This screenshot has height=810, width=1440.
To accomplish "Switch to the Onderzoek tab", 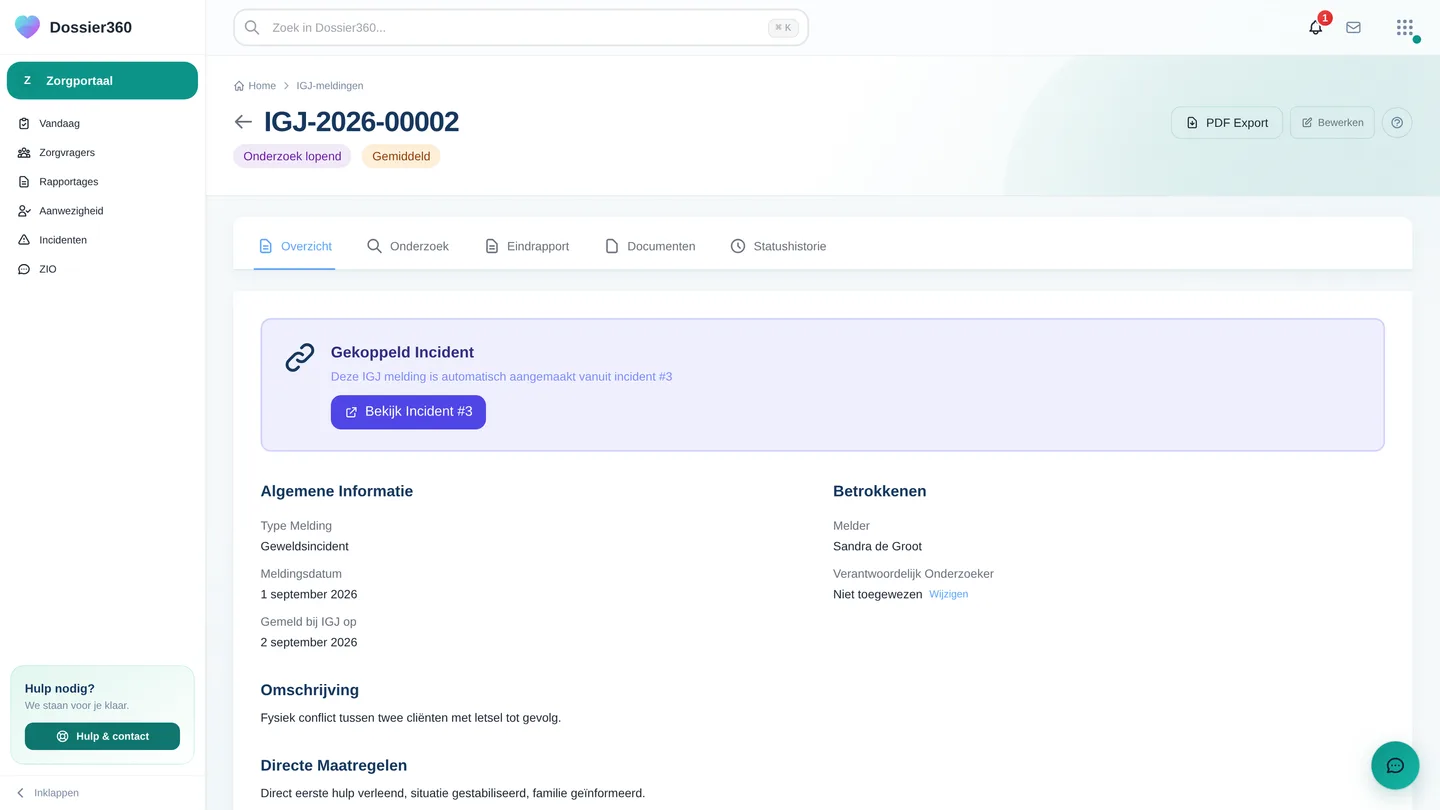I will pyautogui.click(x=408, y=246).
